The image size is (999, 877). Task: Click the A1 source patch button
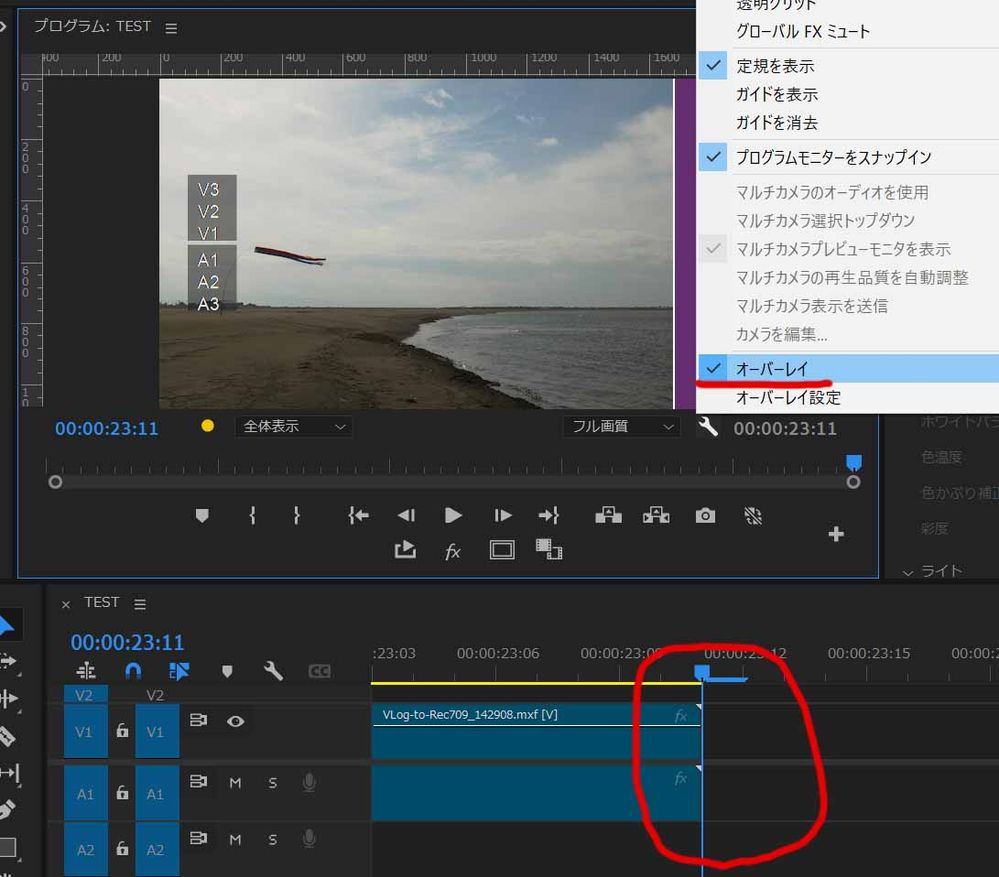(85, 793)
